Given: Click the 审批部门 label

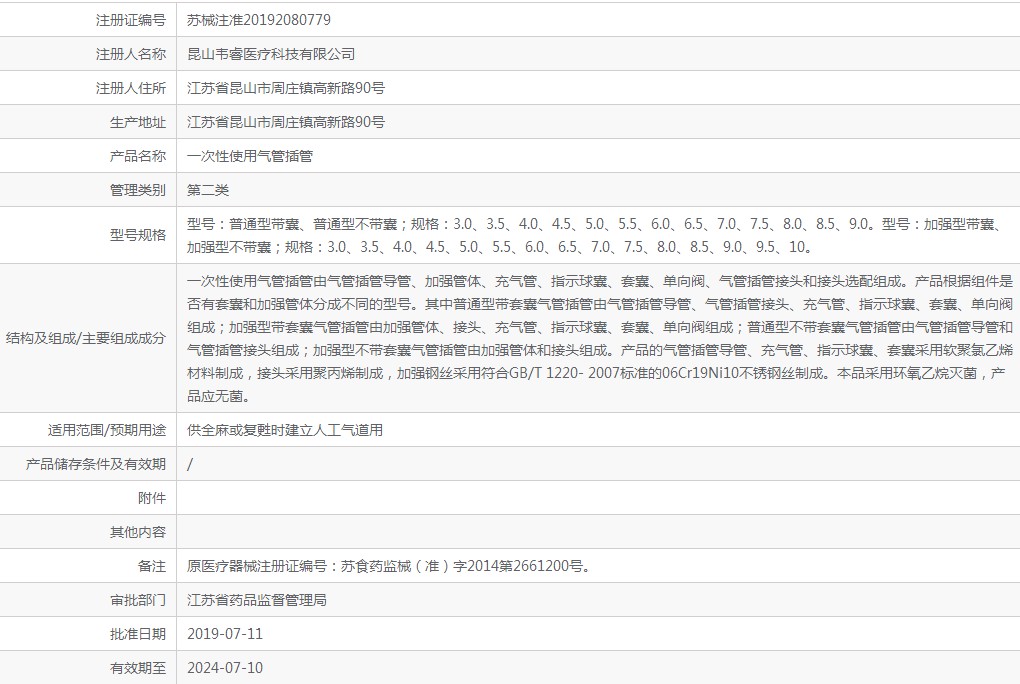Looking at the screenshot, I should point(138,600).
